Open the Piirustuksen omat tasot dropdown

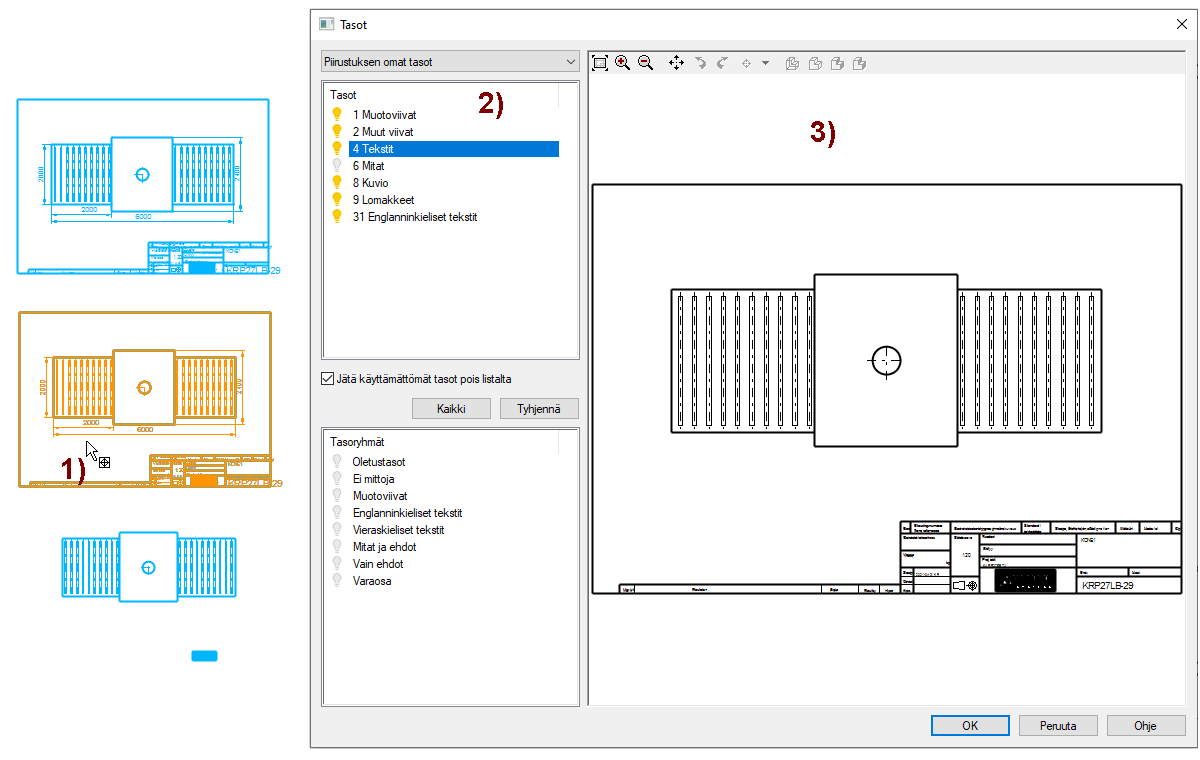tap(450, 62)
